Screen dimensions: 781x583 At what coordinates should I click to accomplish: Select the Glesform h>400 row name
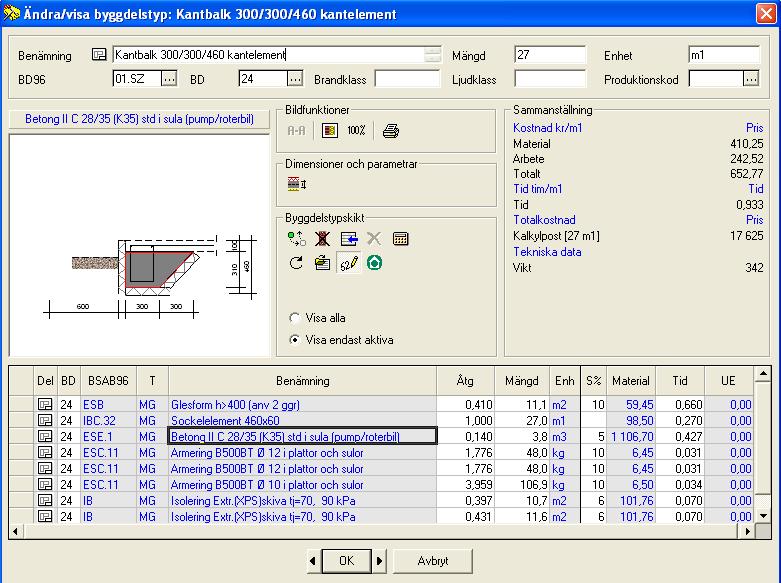click(235, 405)
